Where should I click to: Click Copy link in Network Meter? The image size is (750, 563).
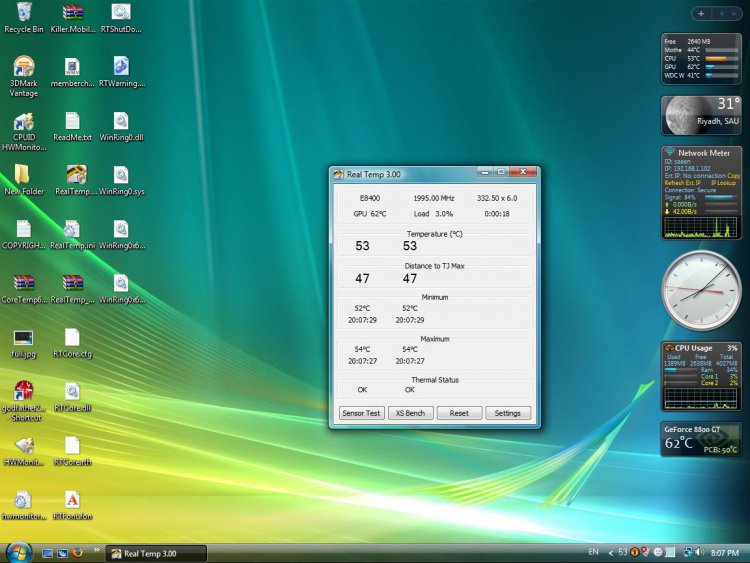click(734, 176)
